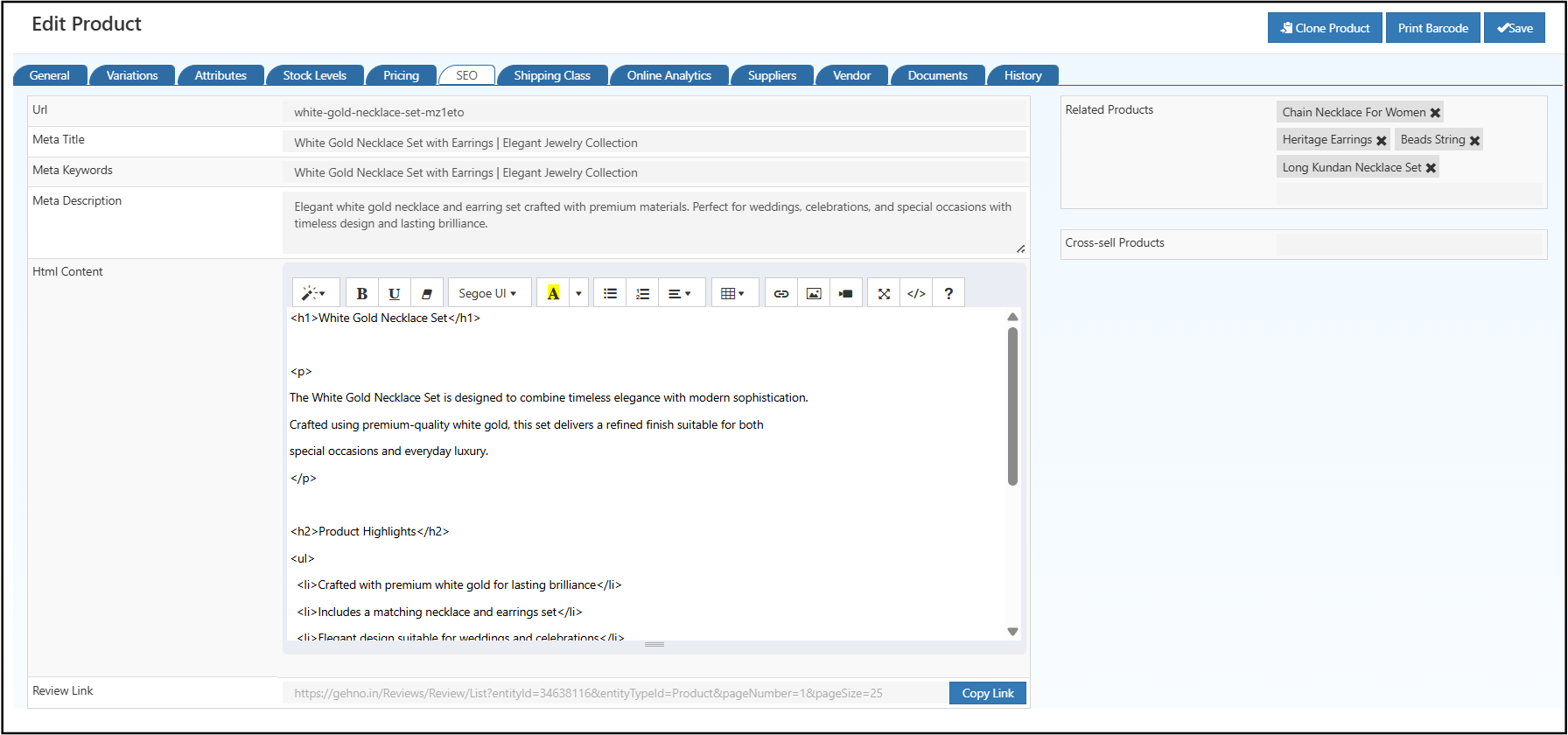
Task: Remove Long Kundan Necklace Set tag
Action: click(x=1431, y=168)
